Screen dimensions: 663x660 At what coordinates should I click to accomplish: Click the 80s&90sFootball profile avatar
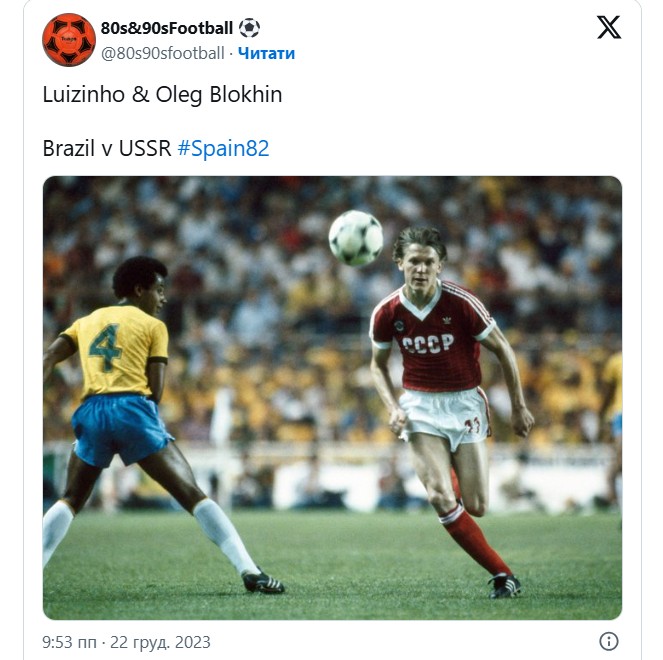(69, 40)
